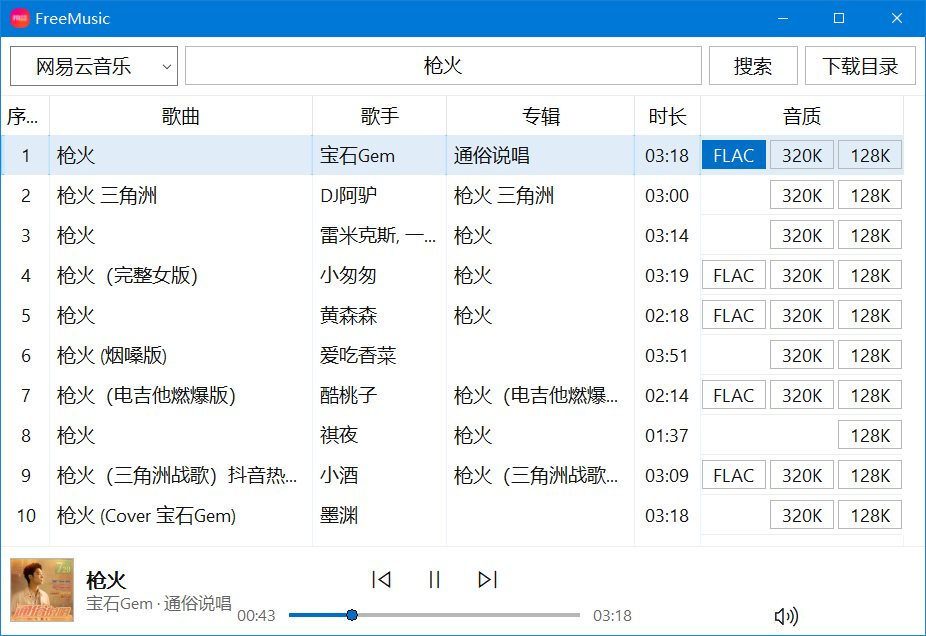
Task: Choose 128K for 雷米克斯 track
Action: 870,236
